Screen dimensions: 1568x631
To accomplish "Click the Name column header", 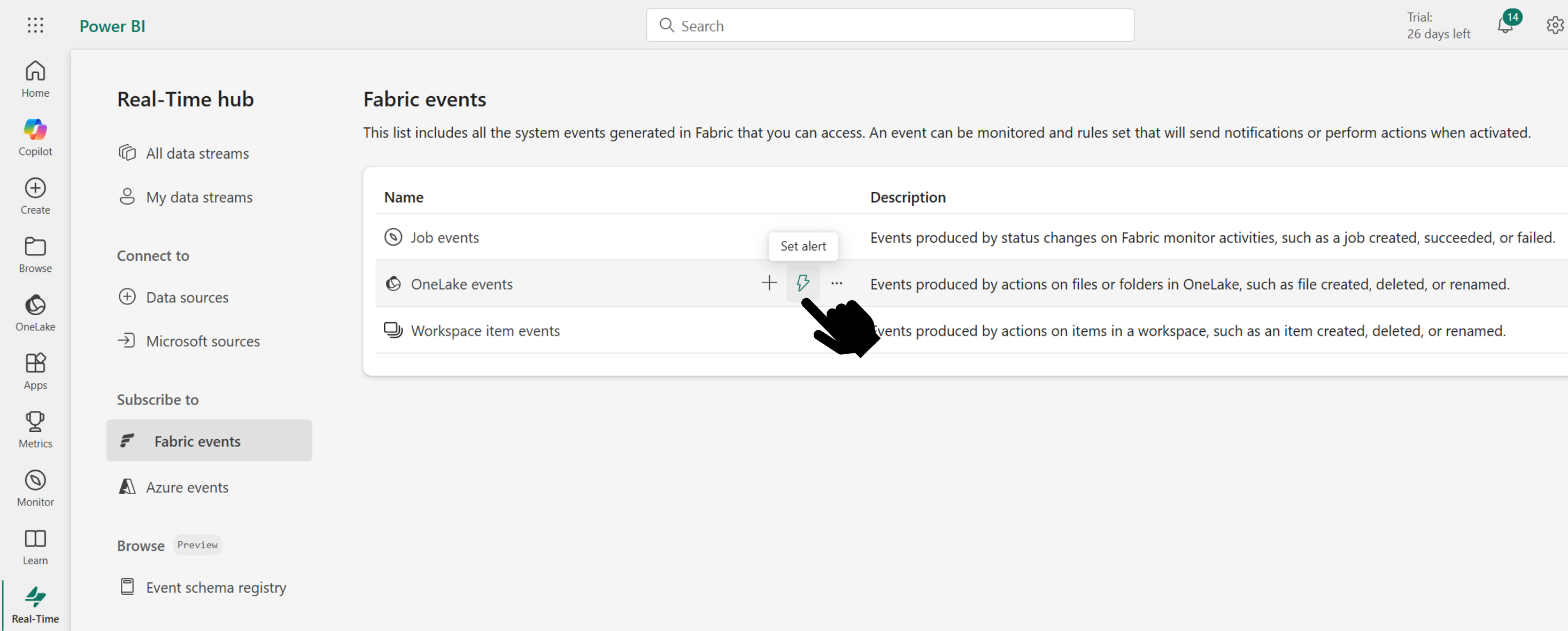I will [404, 197].
